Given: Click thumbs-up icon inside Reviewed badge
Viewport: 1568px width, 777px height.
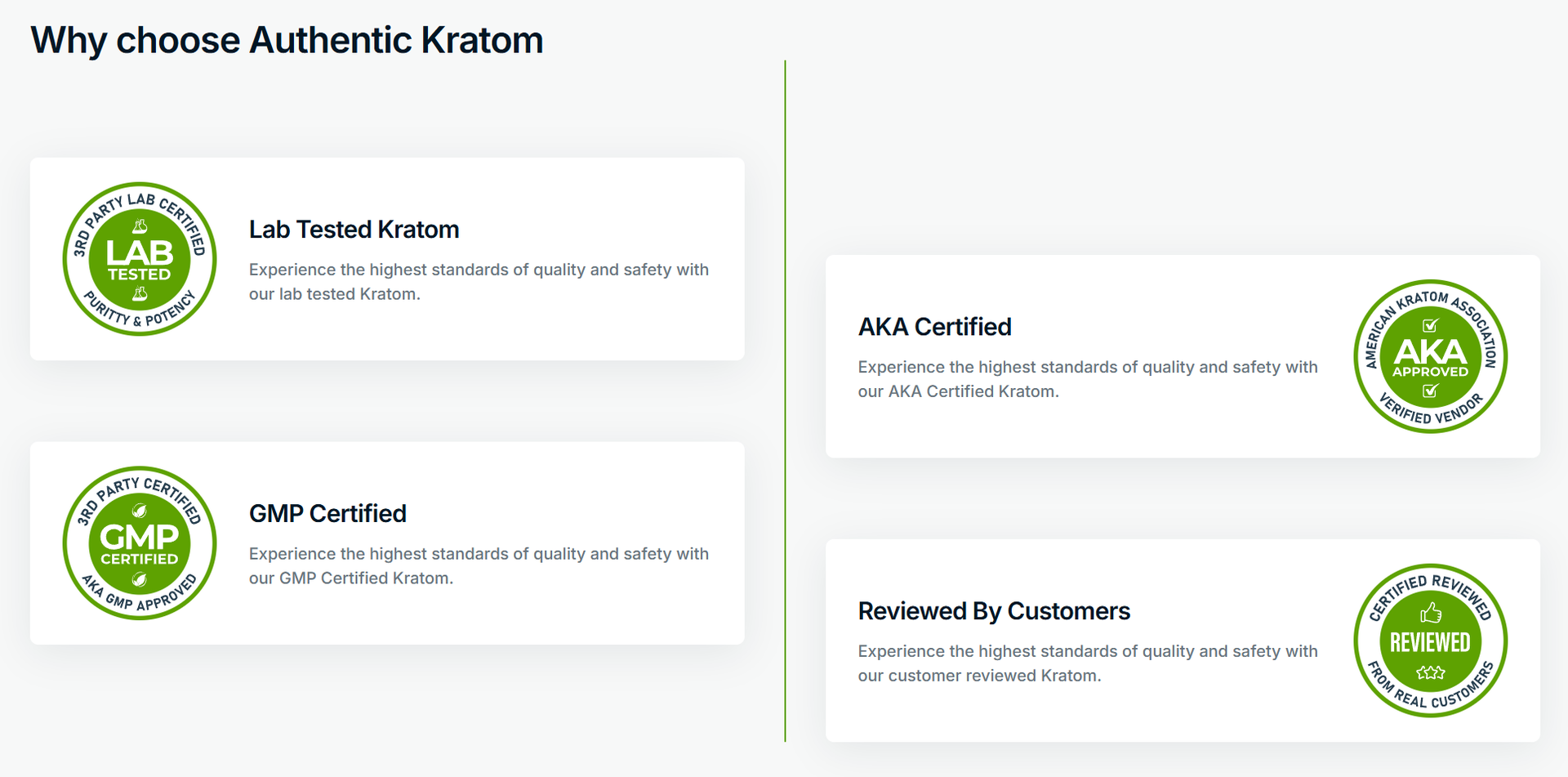Looking at the screenshot, I should (x=1430, y=613).
